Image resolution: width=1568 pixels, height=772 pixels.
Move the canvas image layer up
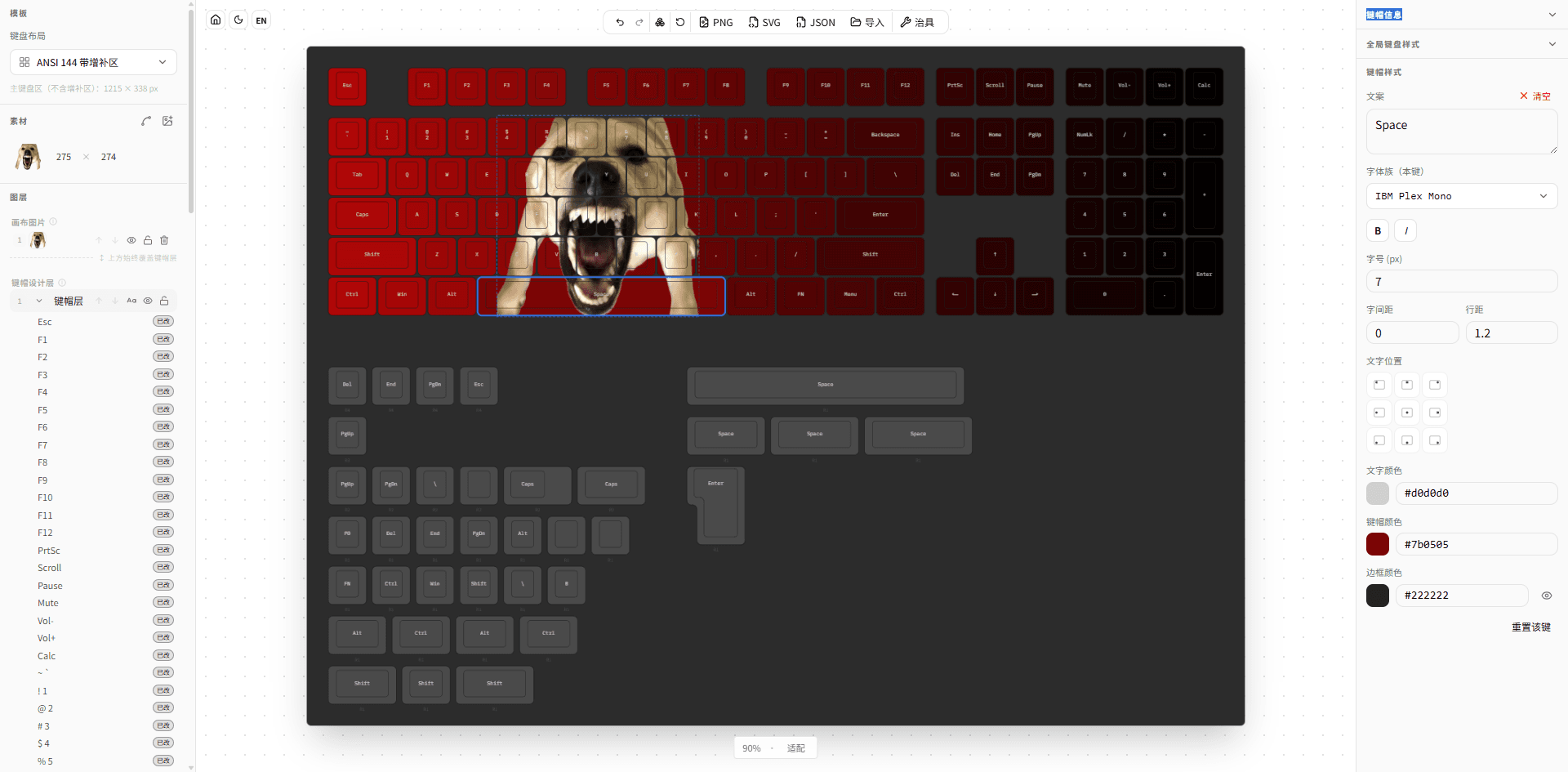[99, 240]
